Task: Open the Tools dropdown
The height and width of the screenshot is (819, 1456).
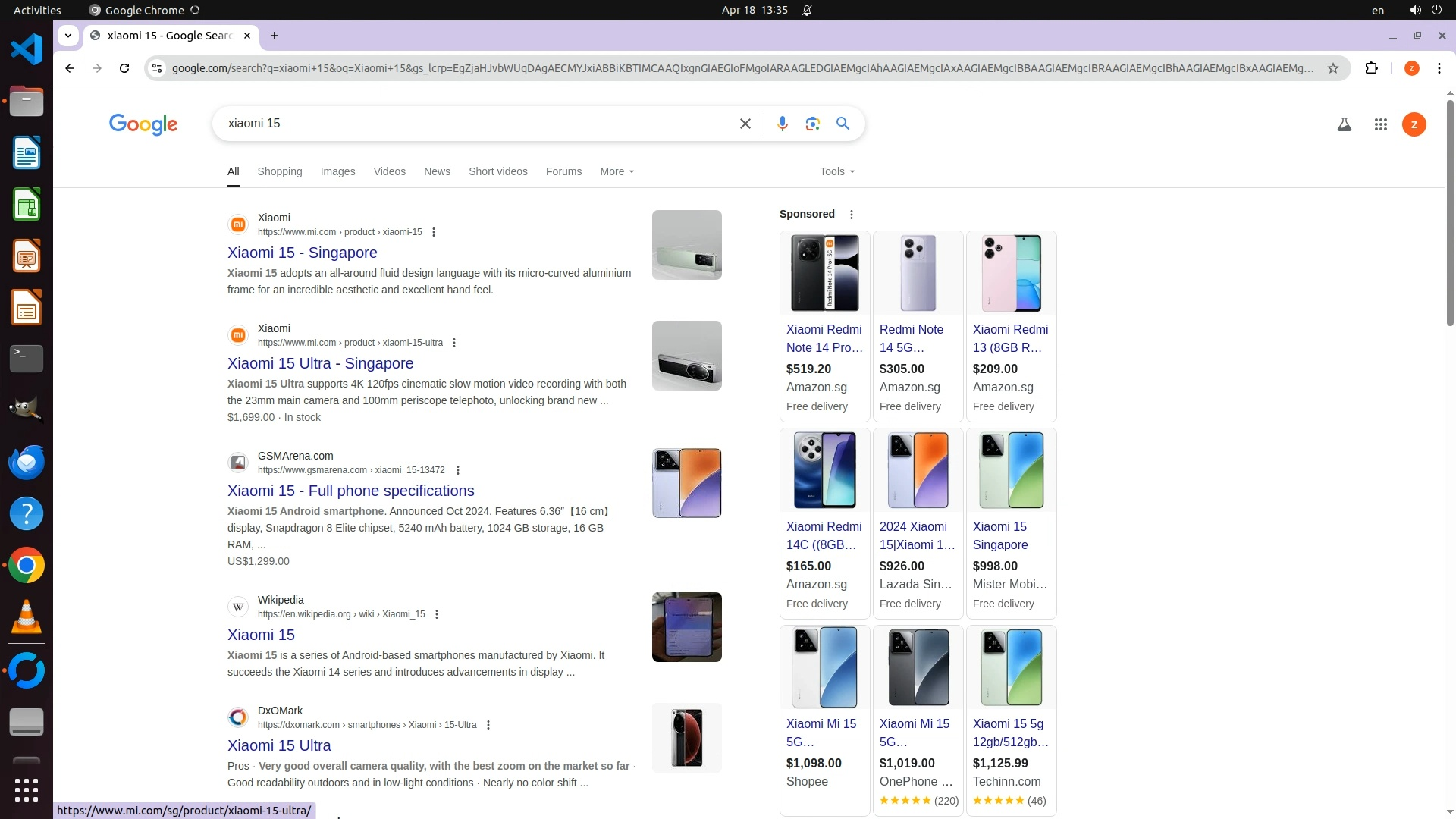Action: 836,171
